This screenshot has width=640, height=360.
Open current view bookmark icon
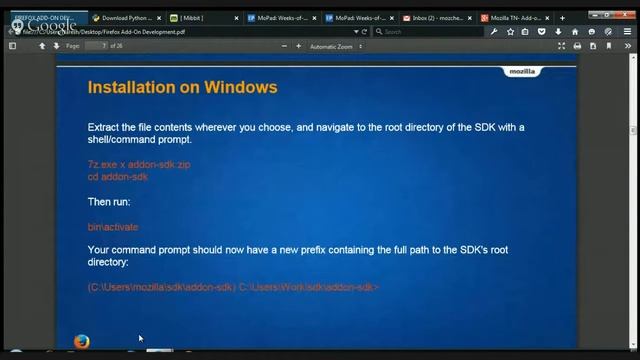[609, 46]
